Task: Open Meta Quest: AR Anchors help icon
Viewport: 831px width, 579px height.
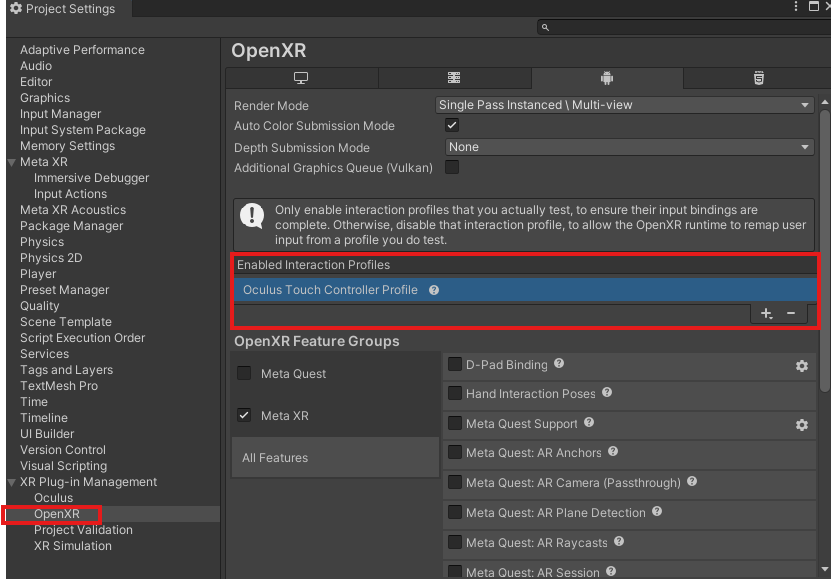Action: (613, 451)
